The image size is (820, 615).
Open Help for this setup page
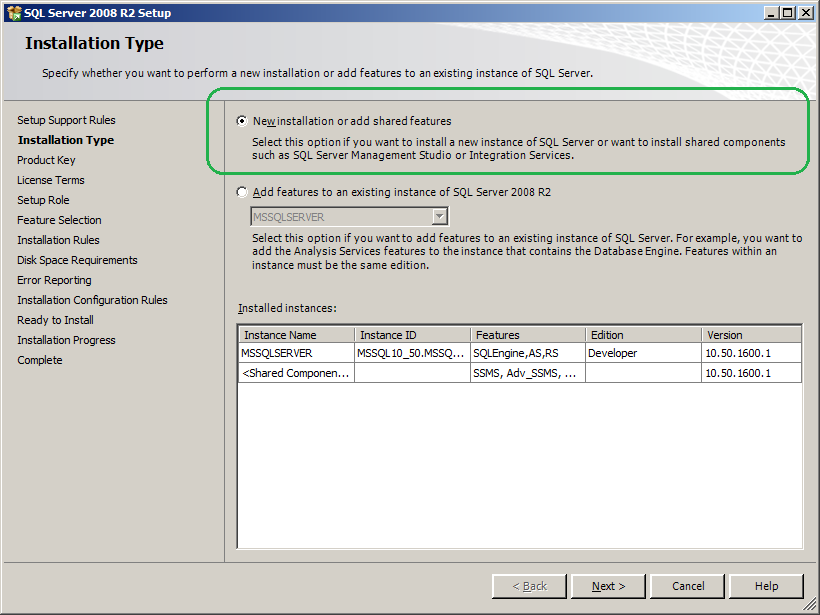766,586
